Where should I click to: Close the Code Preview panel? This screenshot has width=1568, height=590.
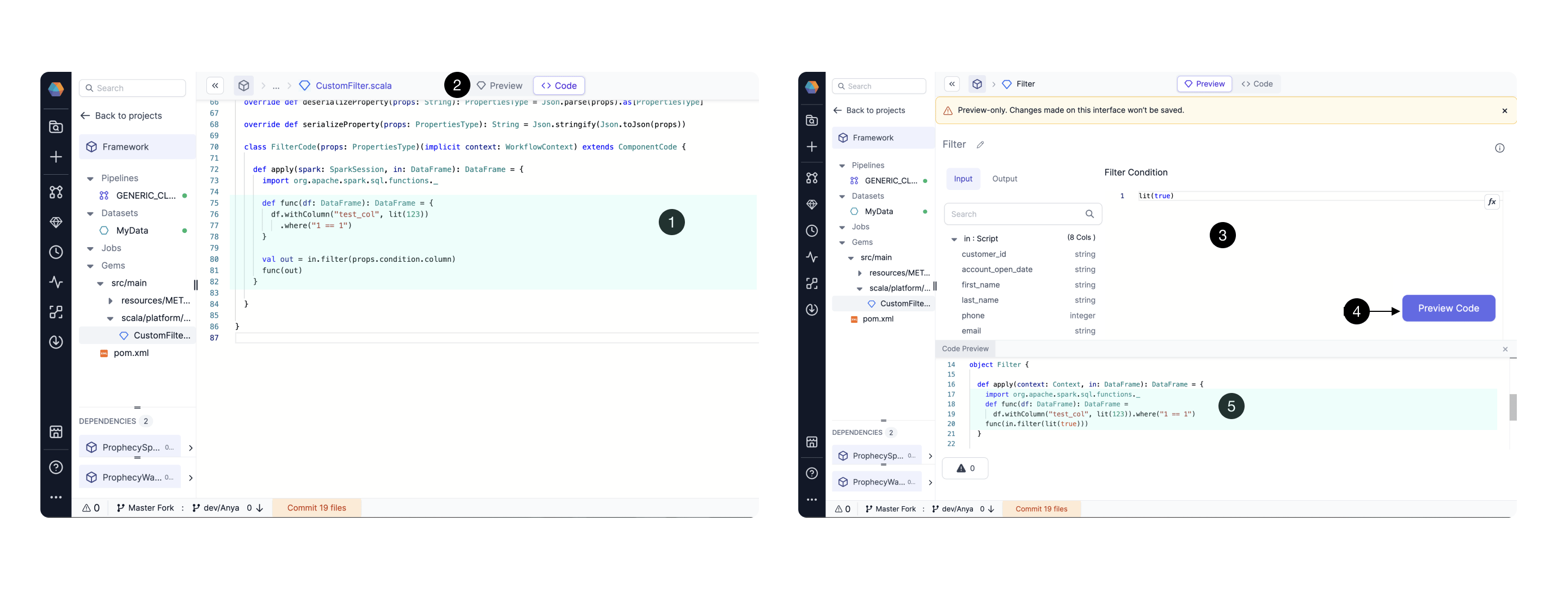(1505, 349)
